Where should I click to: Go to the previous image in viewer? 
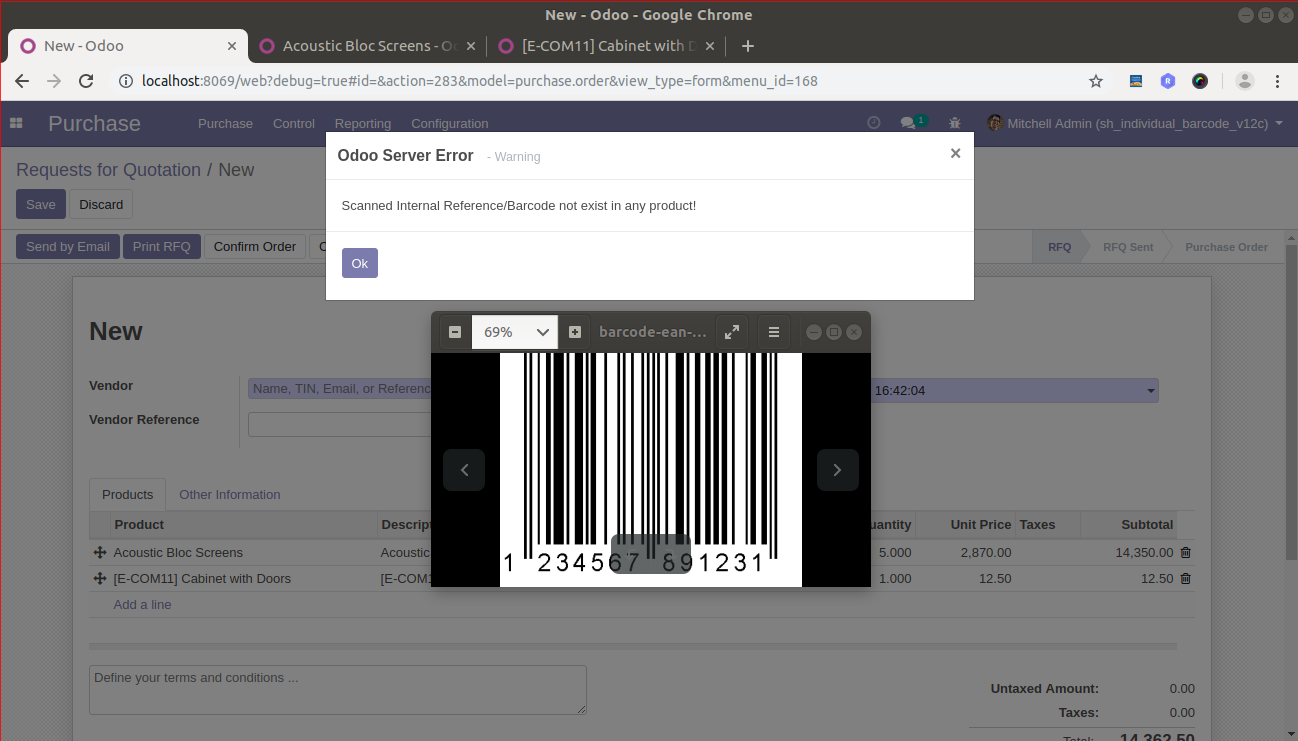point(464,470)
